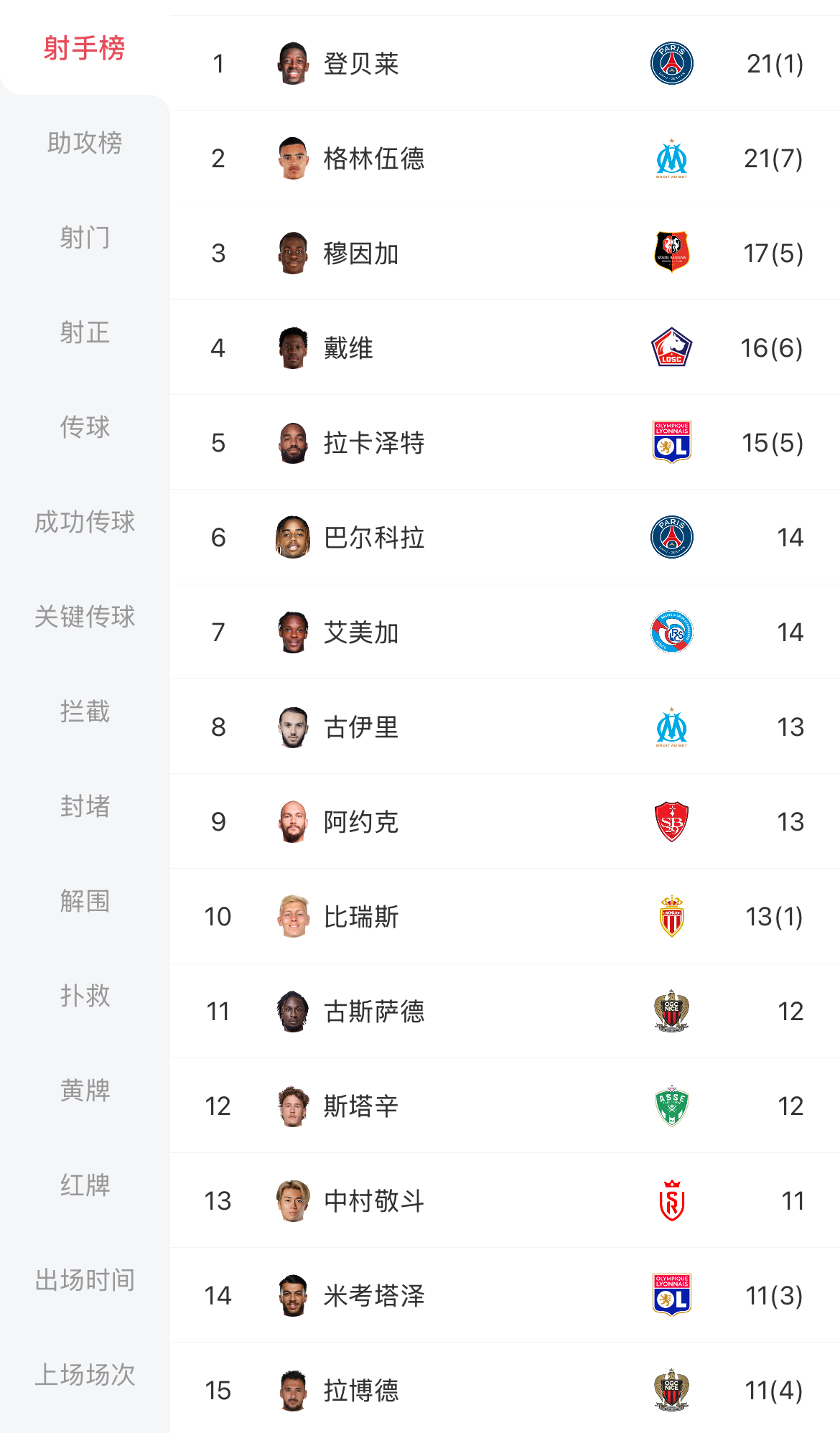Switch to 黄牌 ranking tab
Viewport: 840px width, 1433px height.
(85, 1091)
